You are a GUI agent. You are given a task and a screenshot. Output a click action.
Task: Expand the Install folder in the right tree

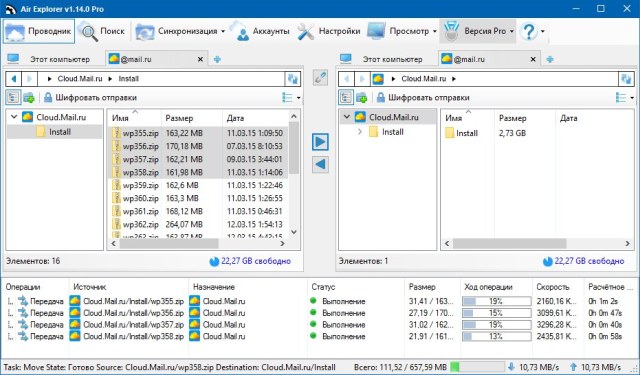click(360, 132)
